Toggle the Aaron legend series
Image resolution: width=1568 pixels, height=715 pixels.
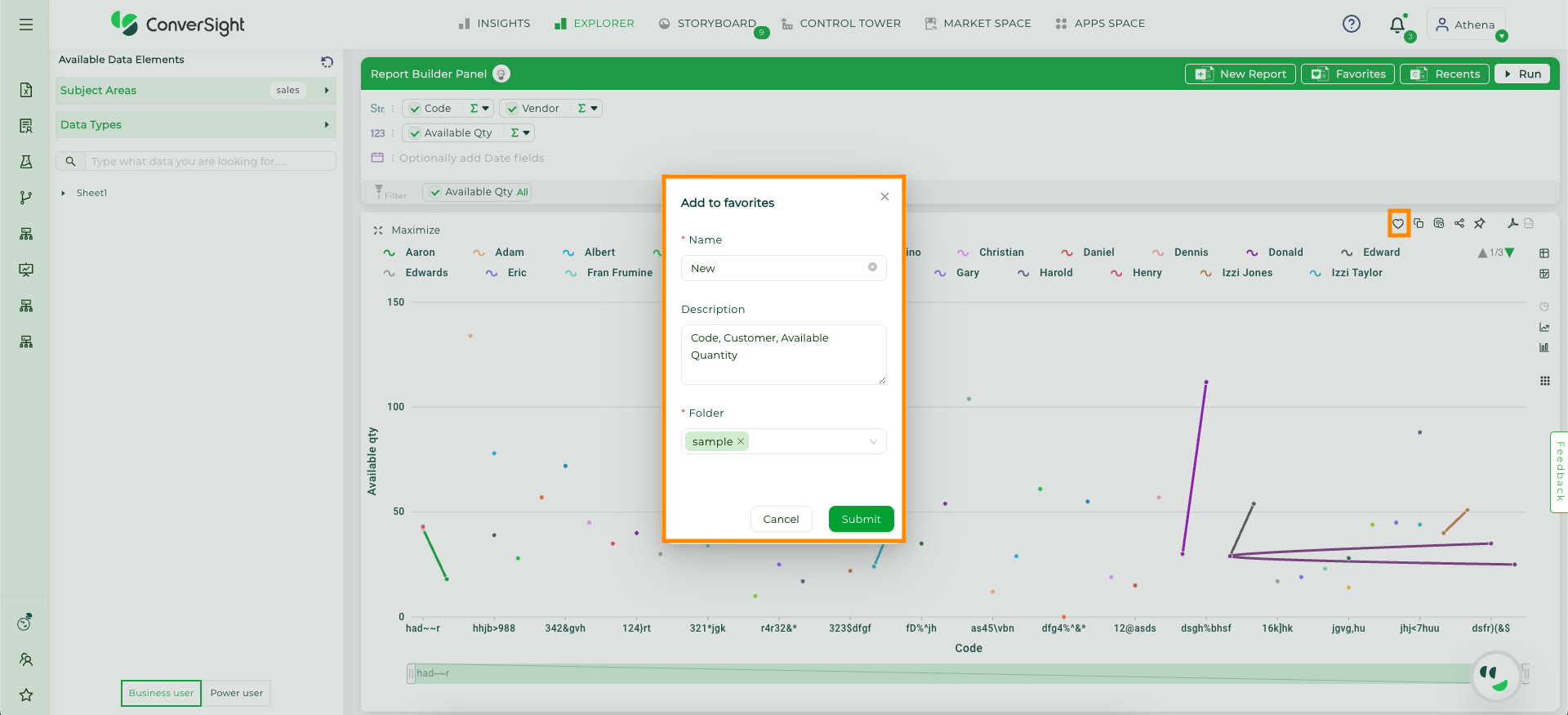click(409, 252)
